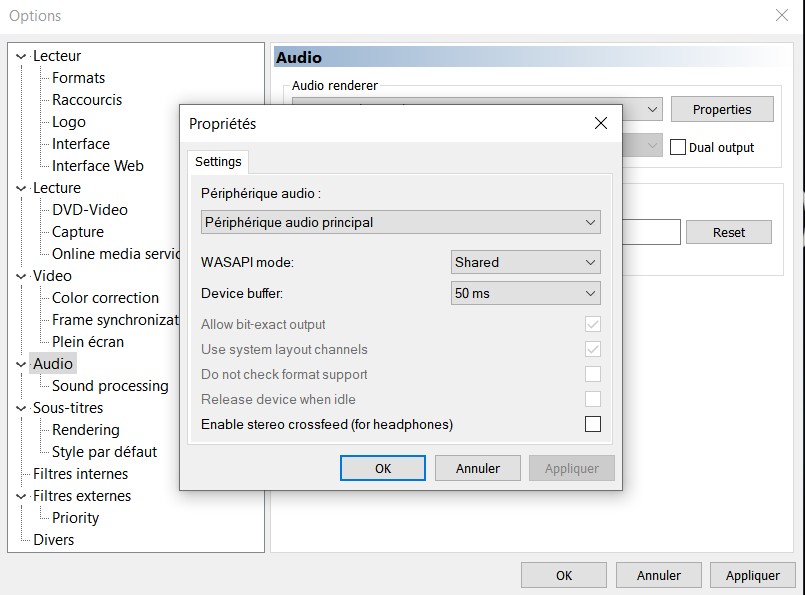Select the Lecture tree label
Viewport: 805px width, 595px height.
[x=57, y=188]
